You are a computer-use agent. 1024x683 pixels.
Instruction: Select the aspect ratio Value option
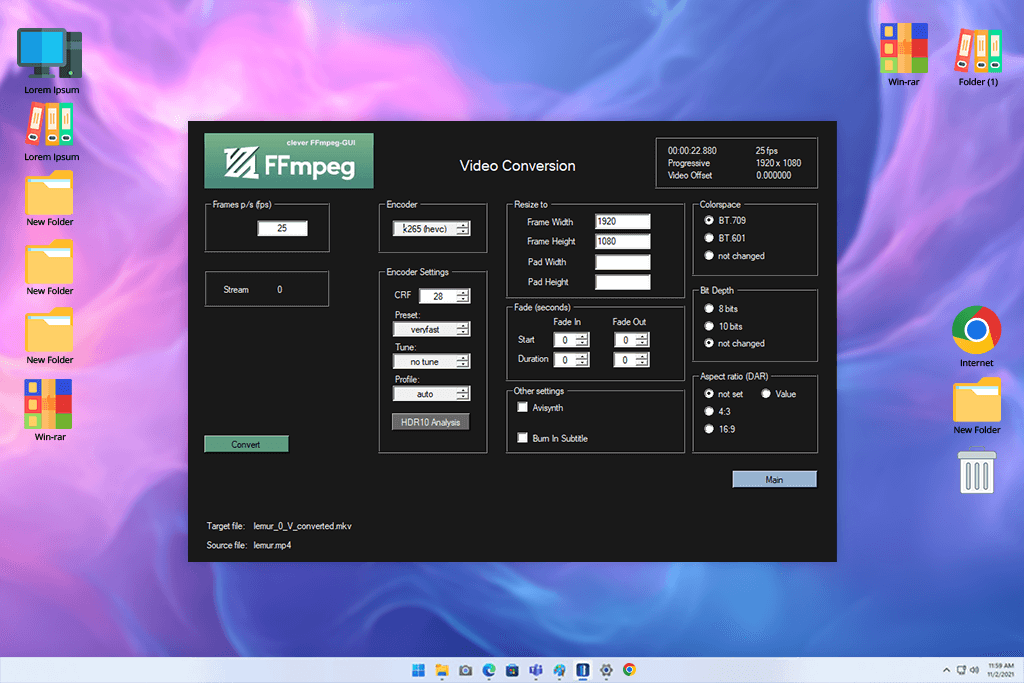(x=765, y=394)
